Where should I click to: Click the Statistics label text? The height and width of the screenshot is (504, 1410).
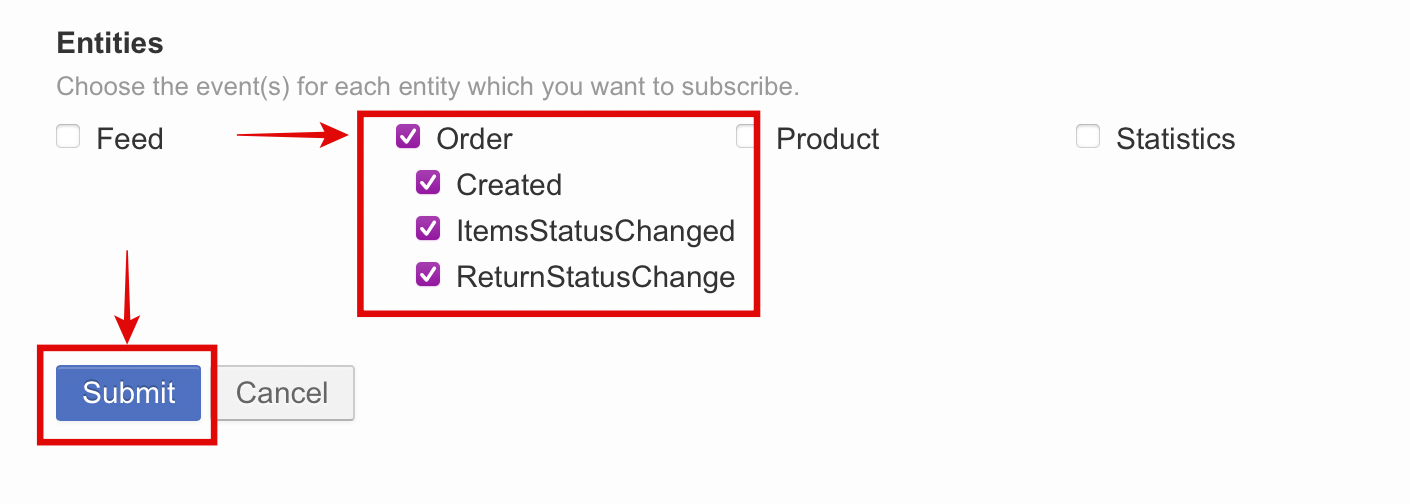point(1175,139)
